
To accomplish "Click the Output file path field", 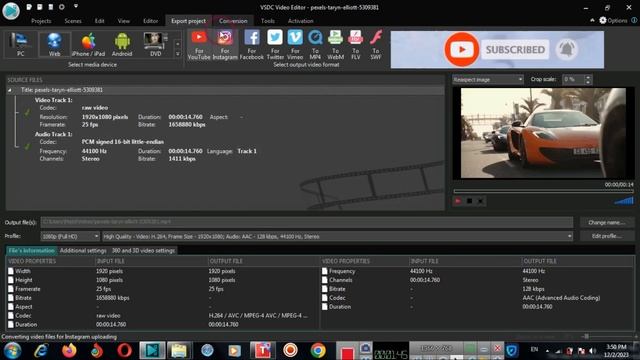I will point(307,222).
